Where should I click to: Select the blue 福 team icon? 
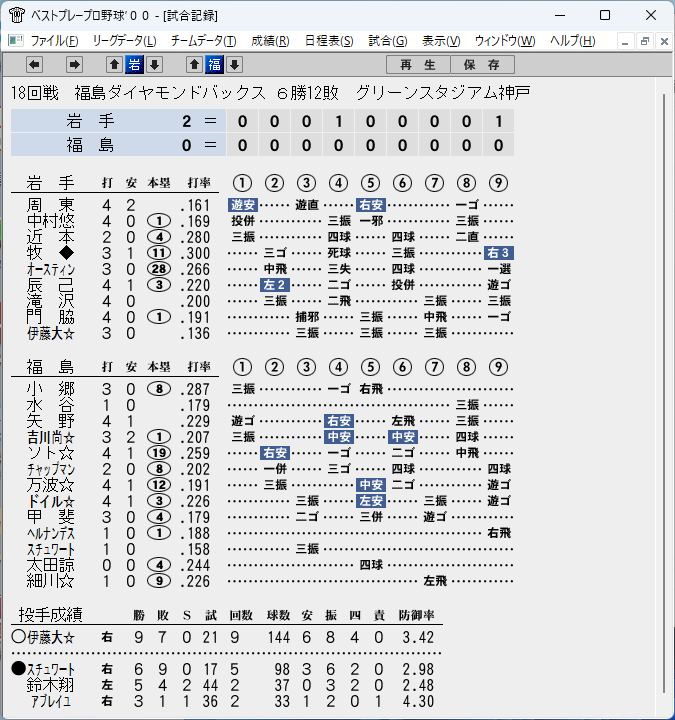(214, 65)
